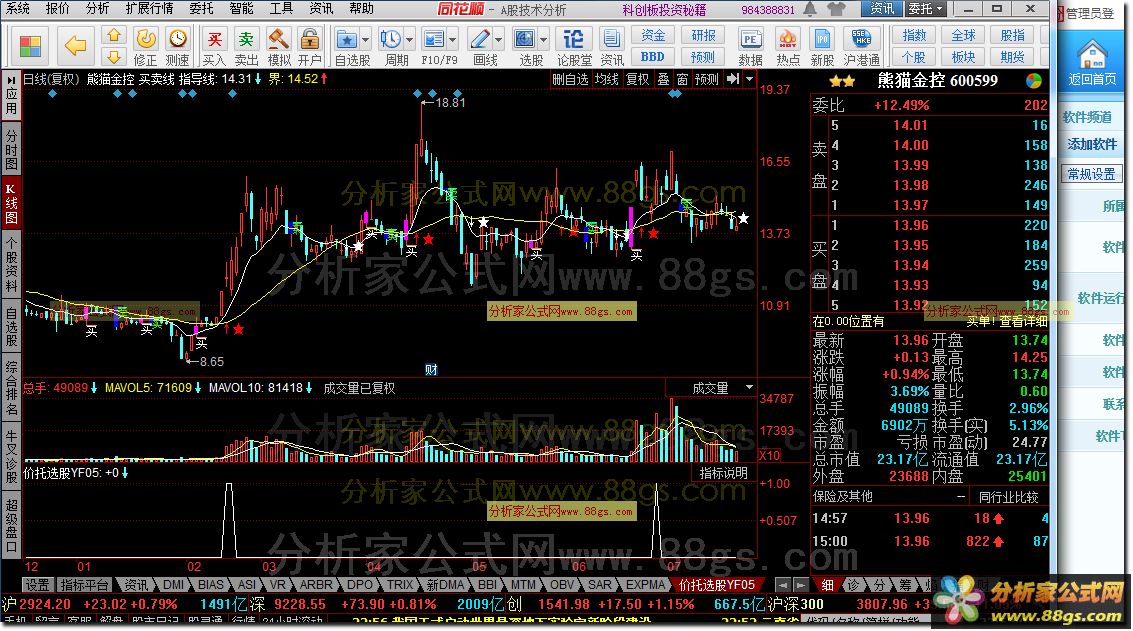
Task: Open the 系统 menu
Action: coord(18,8)
